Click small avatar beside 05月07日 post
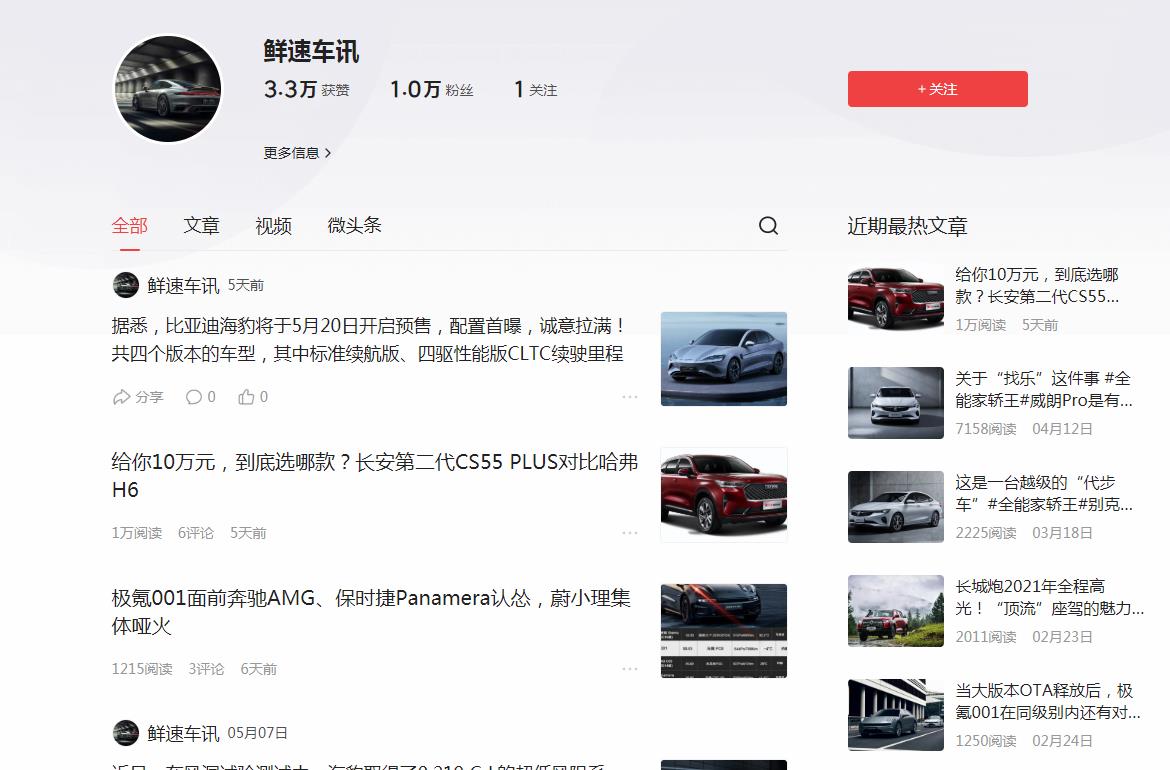Viewport: 1170px width, 770px height. pos(125,733)
